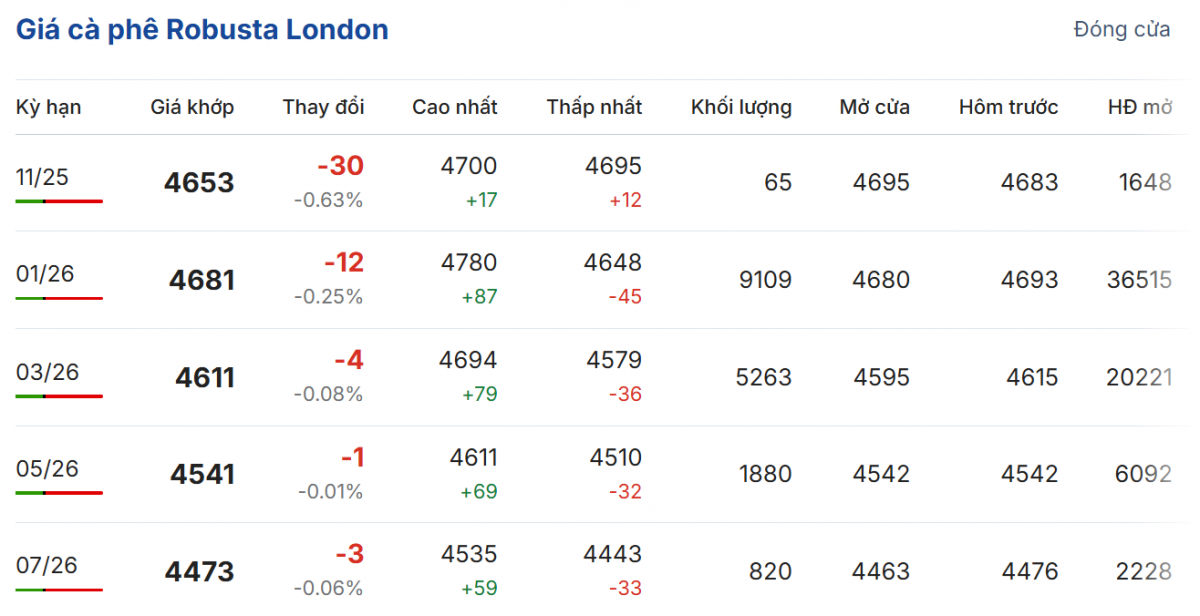1200x616 pixels.
Task: Open the 01/26 contract row
Action: 45,274
